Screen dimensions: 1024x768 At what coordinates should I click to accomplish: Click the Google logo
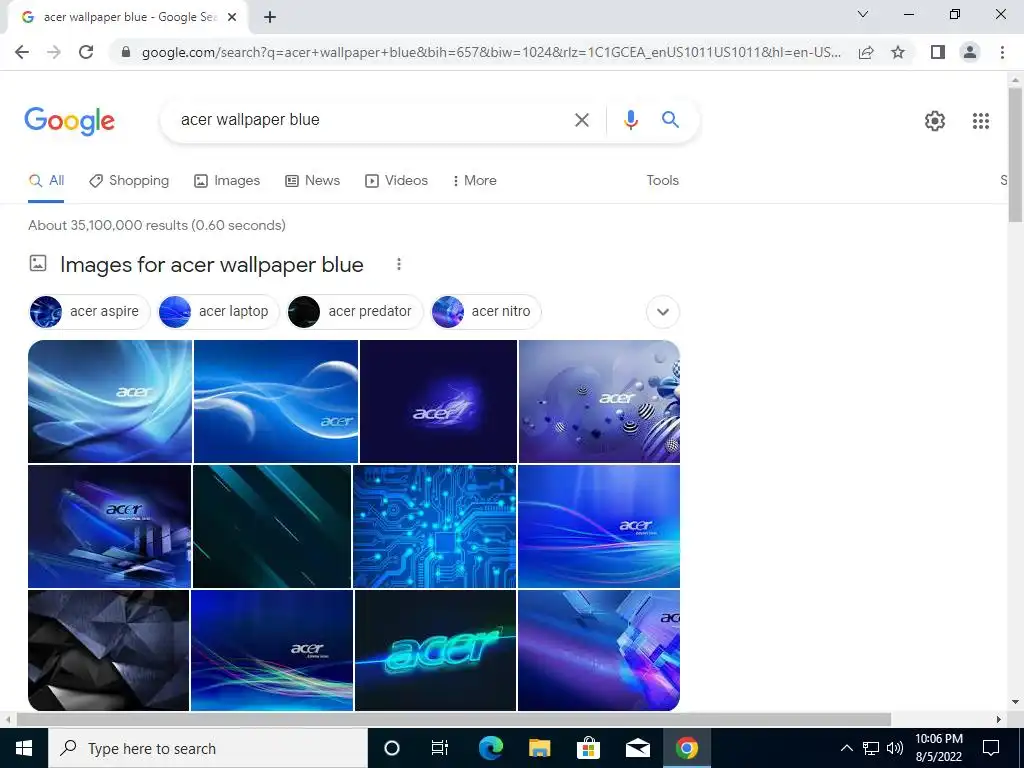69,121
